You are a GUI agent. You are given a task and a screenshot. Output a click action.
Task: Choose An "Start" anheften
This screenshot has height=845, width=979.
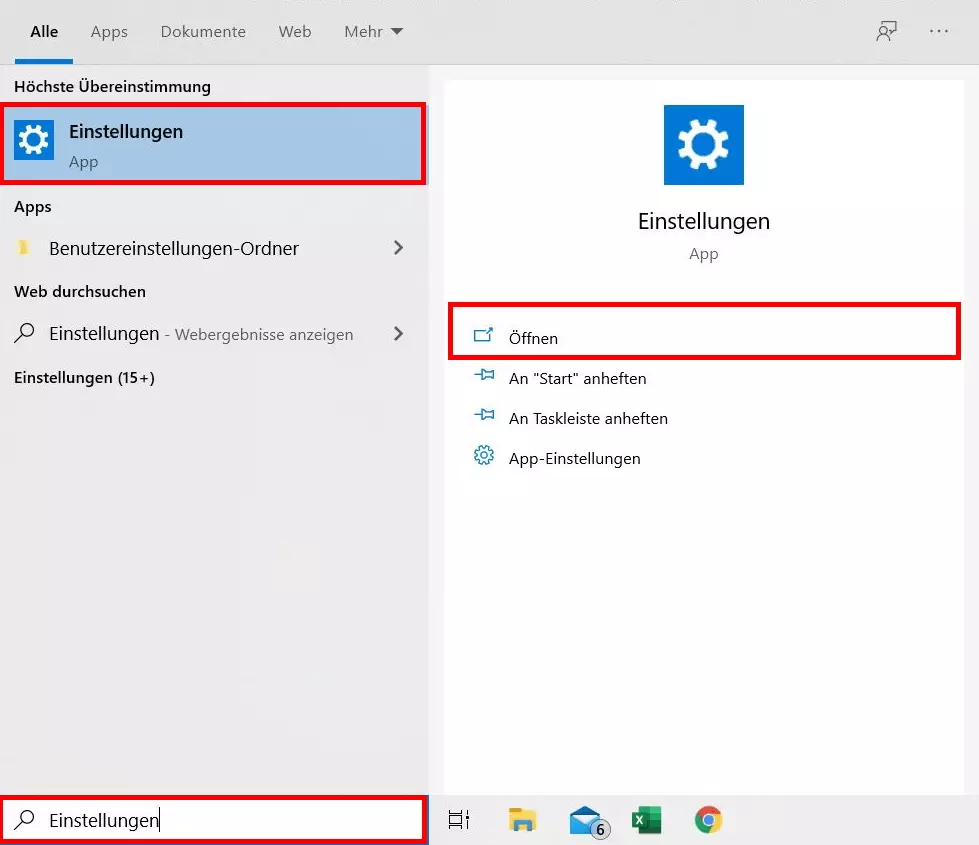tap(578, 378)
